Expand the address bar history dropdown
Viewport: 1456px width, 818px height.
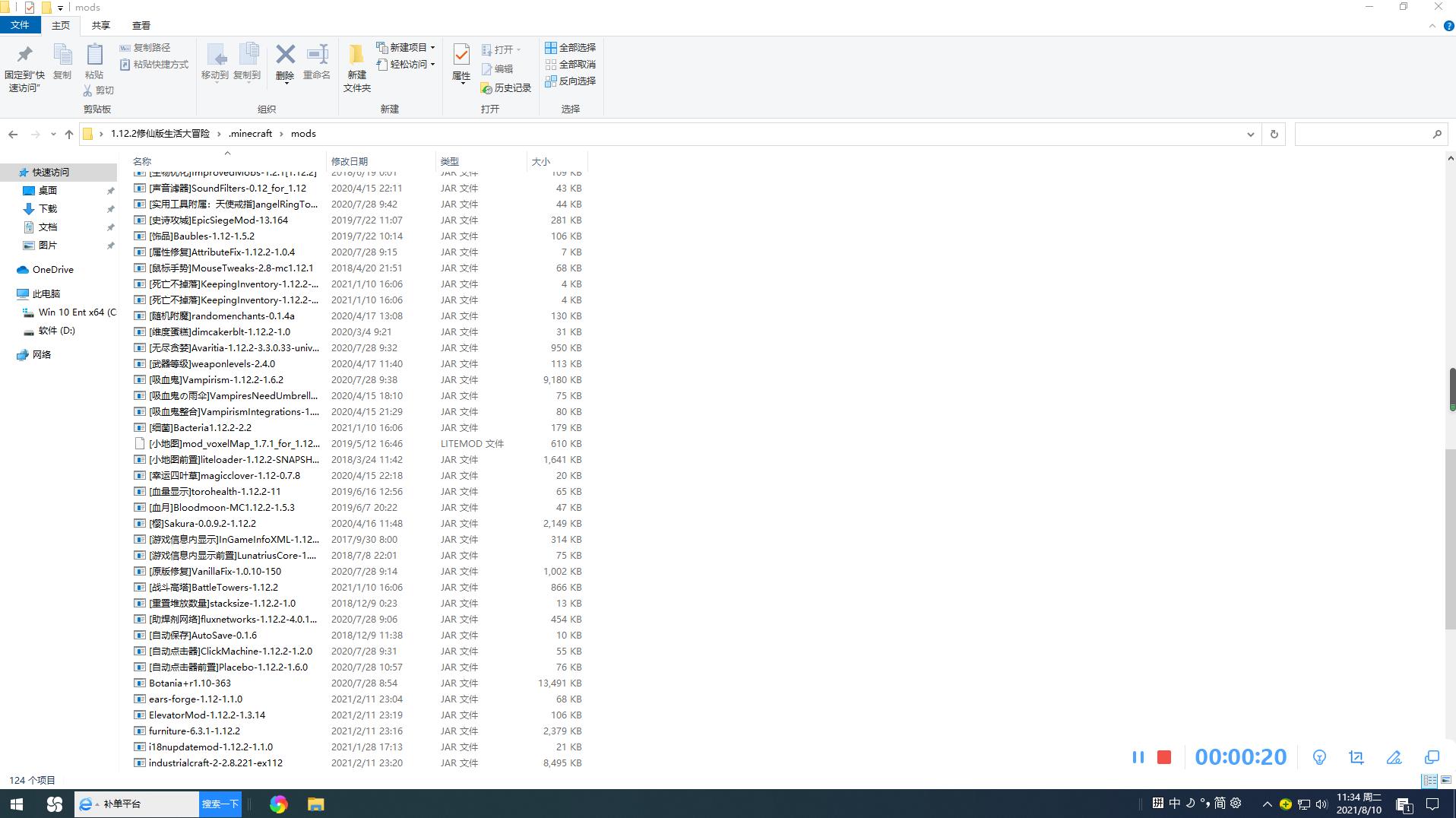(x=1250, y=134)
